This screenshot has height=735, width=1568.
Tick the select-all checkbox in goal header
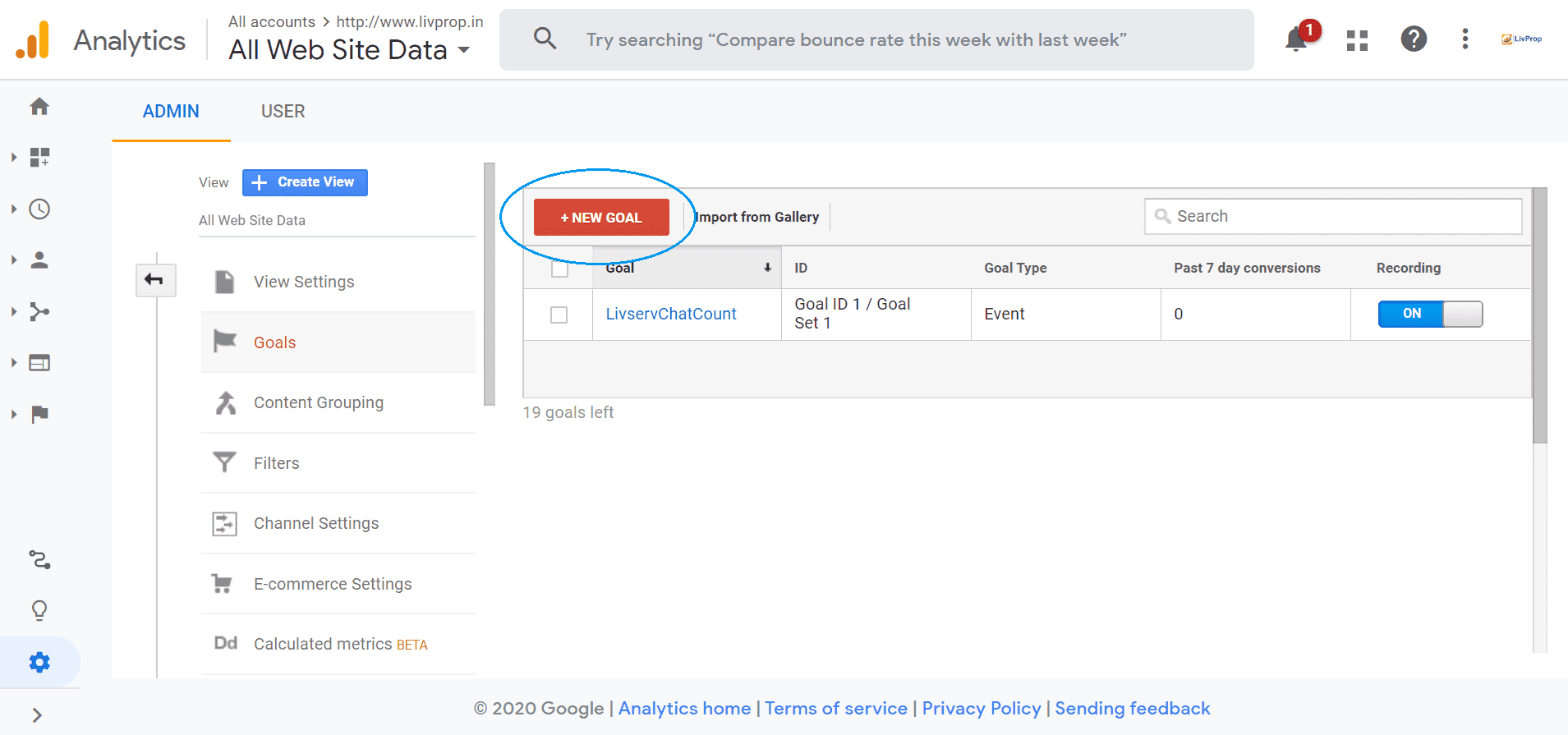559,269
